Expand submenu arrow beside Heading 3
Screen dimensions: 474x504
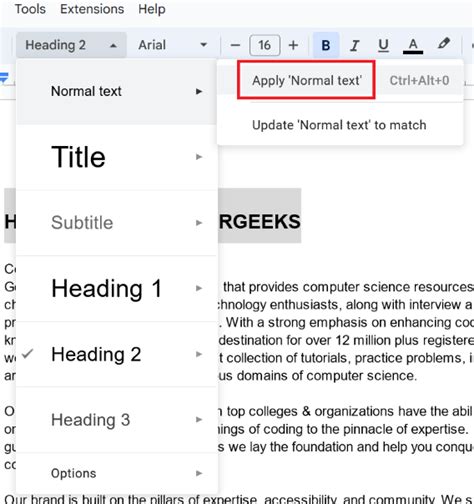[x=199, y=419]
